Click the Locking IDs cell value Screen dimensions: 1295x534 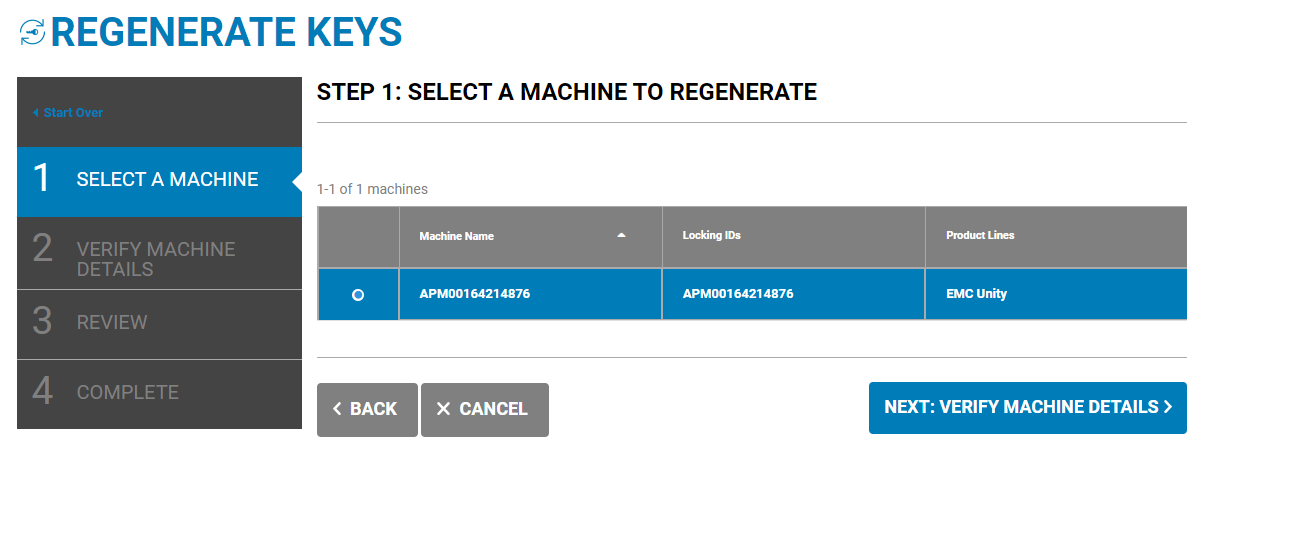(x=738, y=294)
